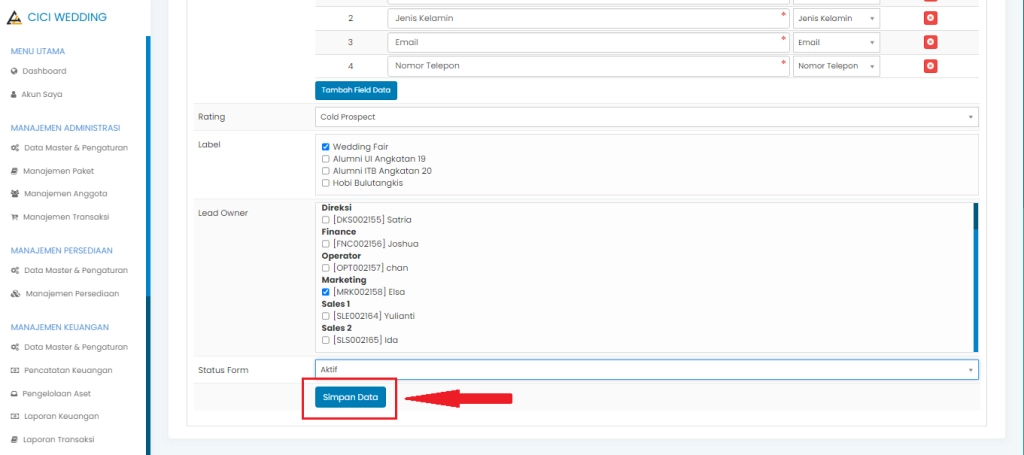This screenshot has width=1024, height=455.
Task: Focus the Nomor Telepon text field
Action: (x=587, y=66)
